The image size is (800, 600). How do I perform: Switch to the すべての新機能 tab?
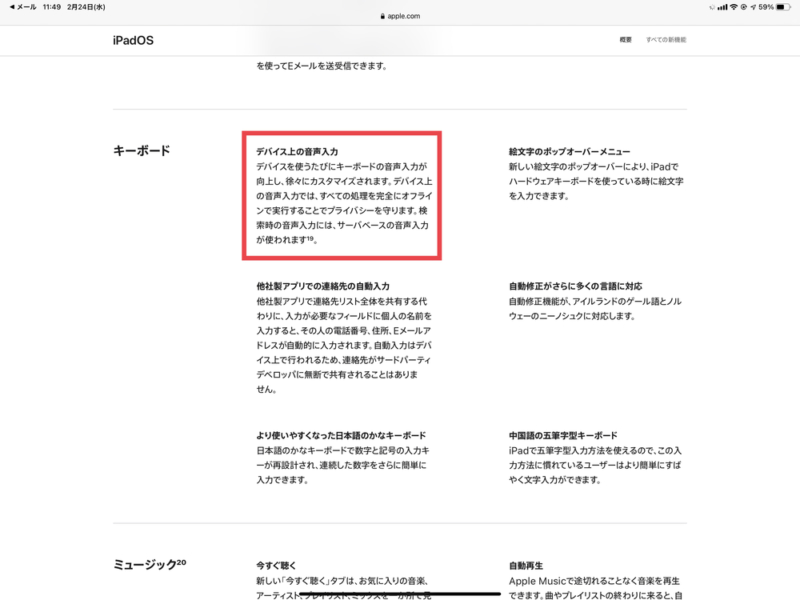click(x=666, y=40)
